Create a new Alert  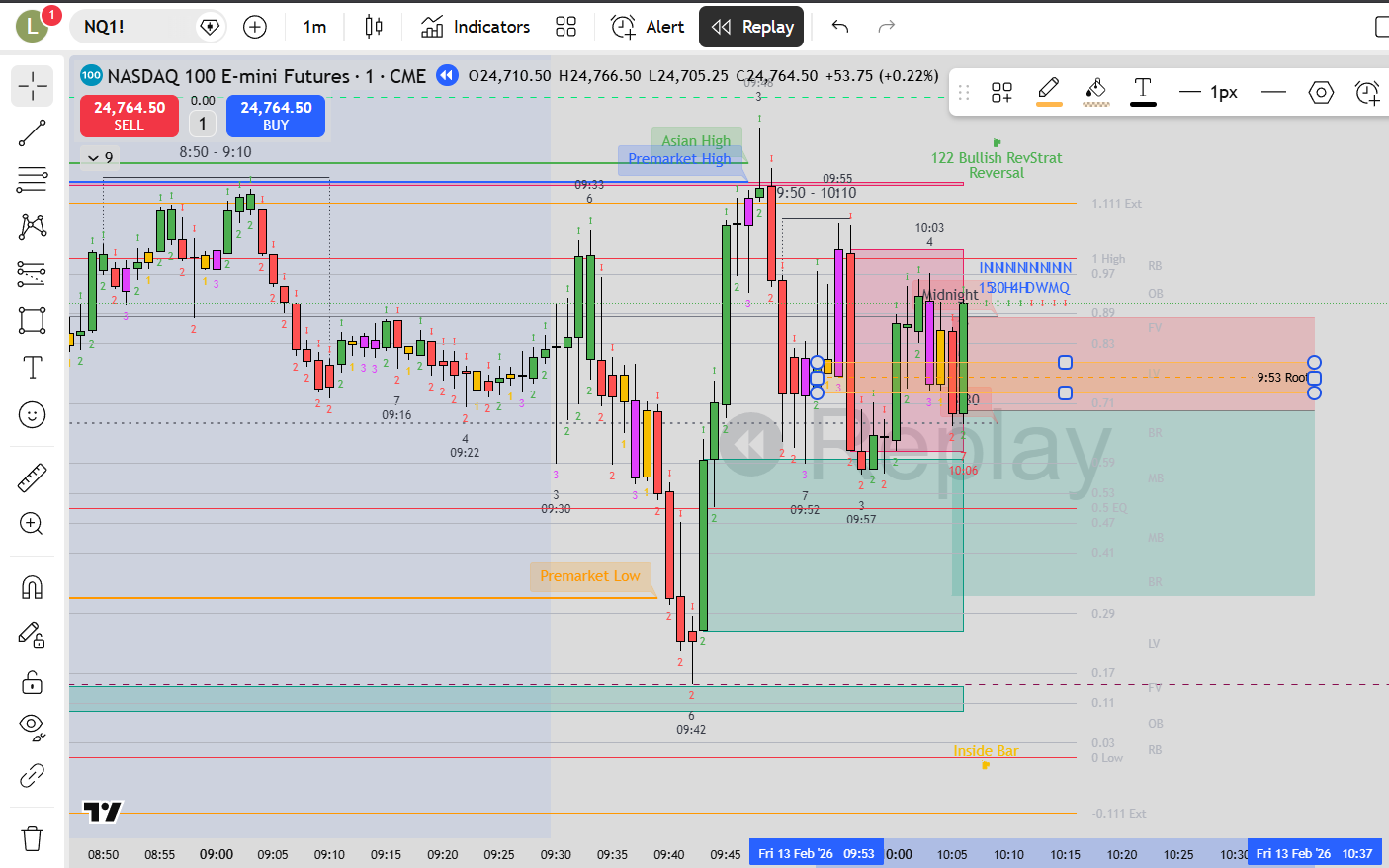click(648, 27)
